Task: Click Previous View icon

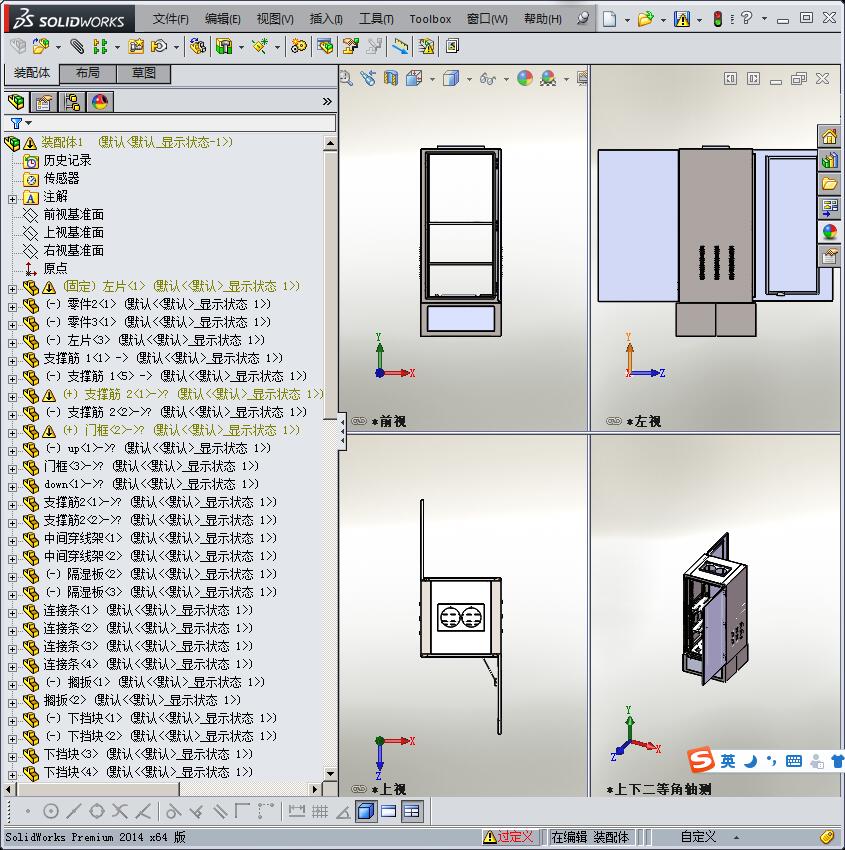Action: click(x=369, y=79)
